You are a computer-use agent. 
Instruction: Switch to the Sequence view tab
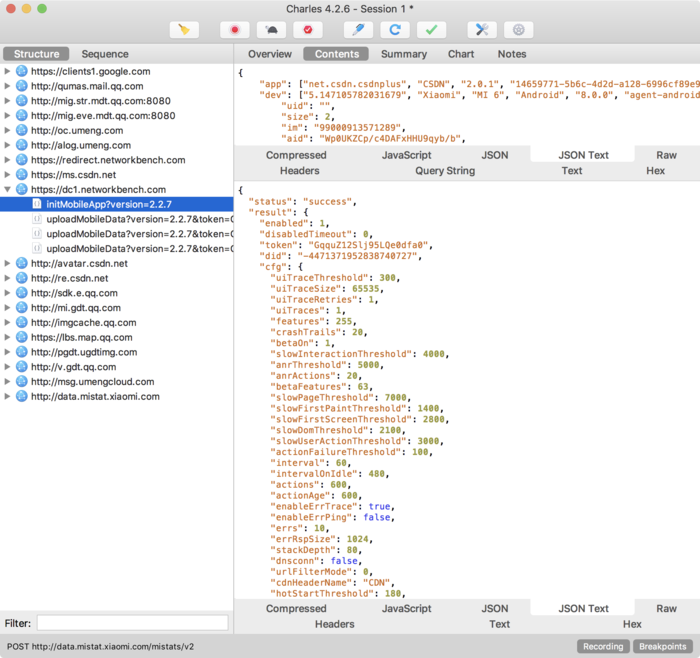pos(105,54)
